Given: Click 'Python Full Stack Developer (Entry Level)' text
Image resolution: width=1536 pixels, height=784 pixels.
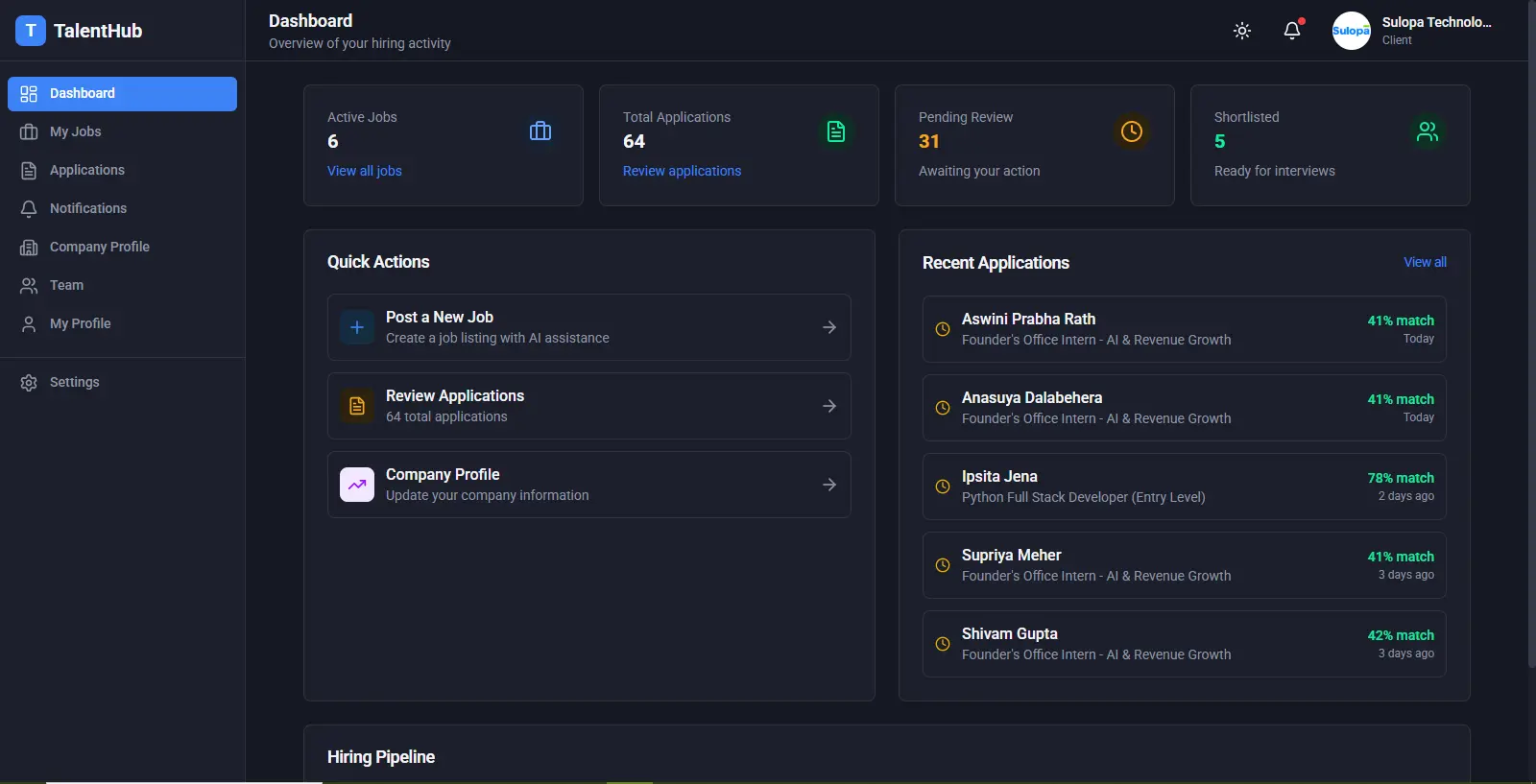Looking at the screenshot, I should click(x=1083, y=497).
